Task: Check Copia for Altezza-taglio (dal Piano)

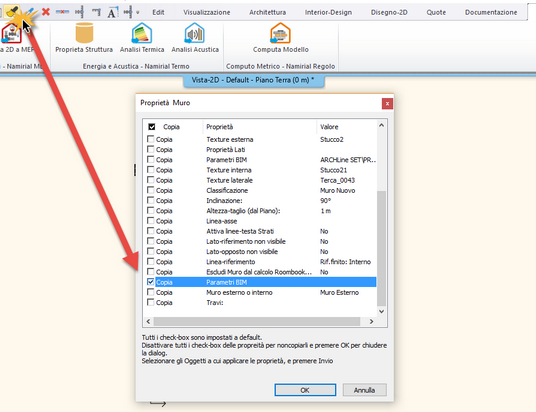Action: coord(150,210)
